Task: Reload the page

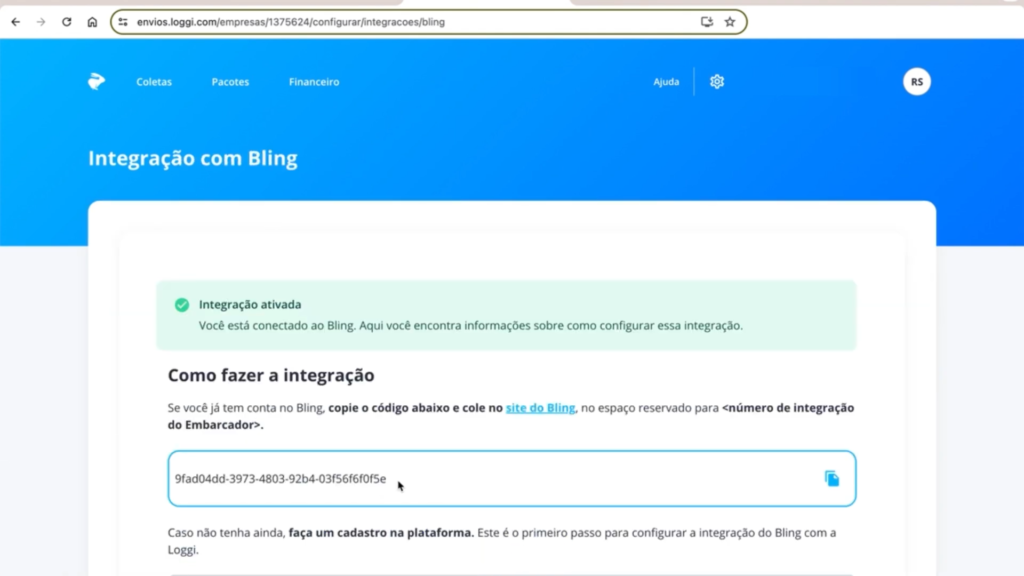Action: pyautogui.click(x=67, y=22)
